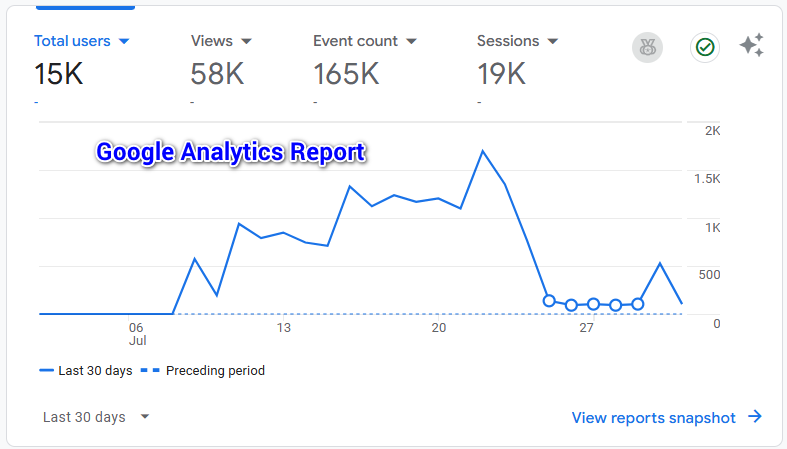Select the 58K Views metric value
Viewport: 787px width, 449px height.
216,73
